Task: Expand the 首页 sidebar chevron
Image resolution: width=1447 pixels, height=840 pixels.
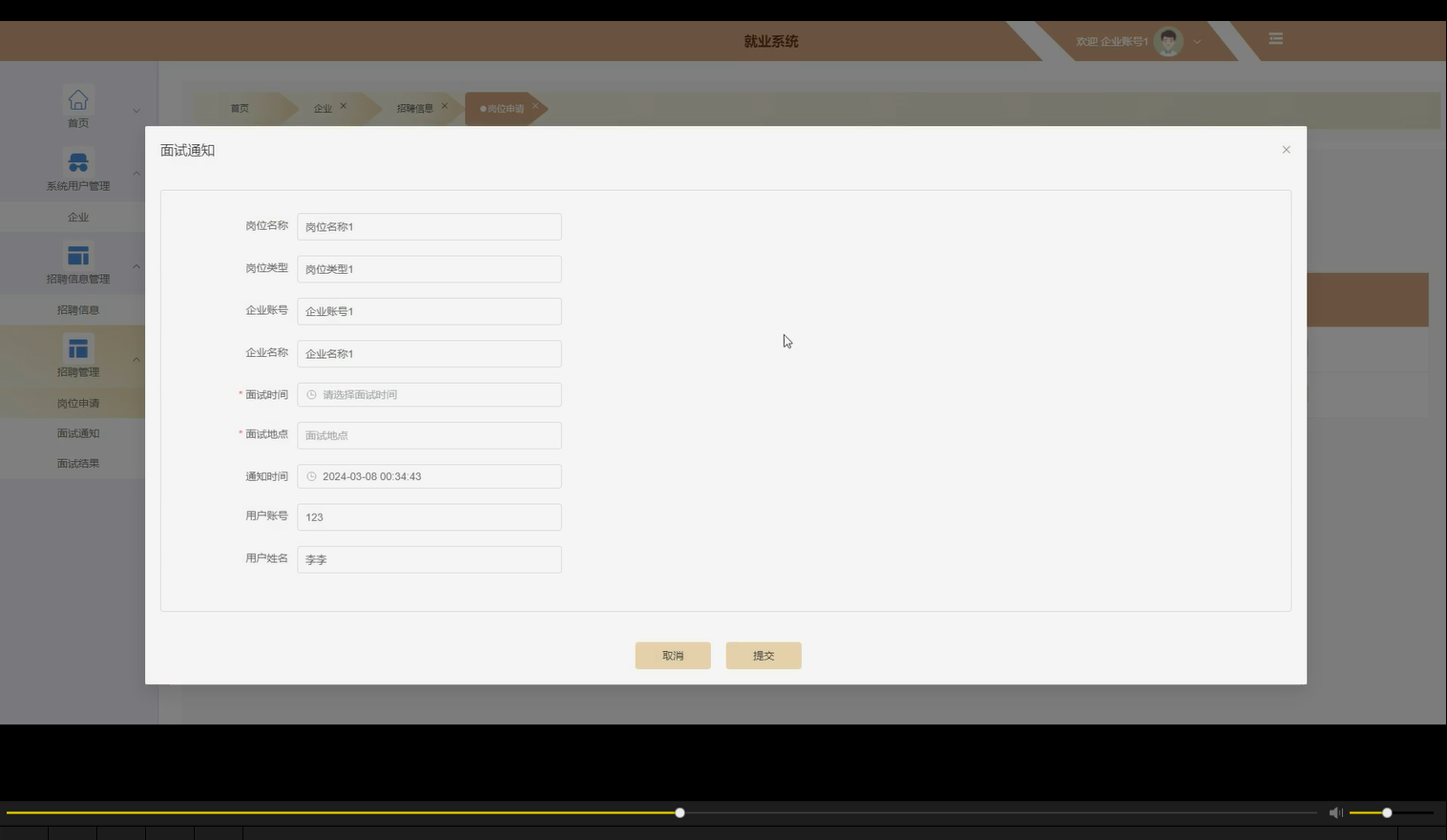Action: pos(136,110)
